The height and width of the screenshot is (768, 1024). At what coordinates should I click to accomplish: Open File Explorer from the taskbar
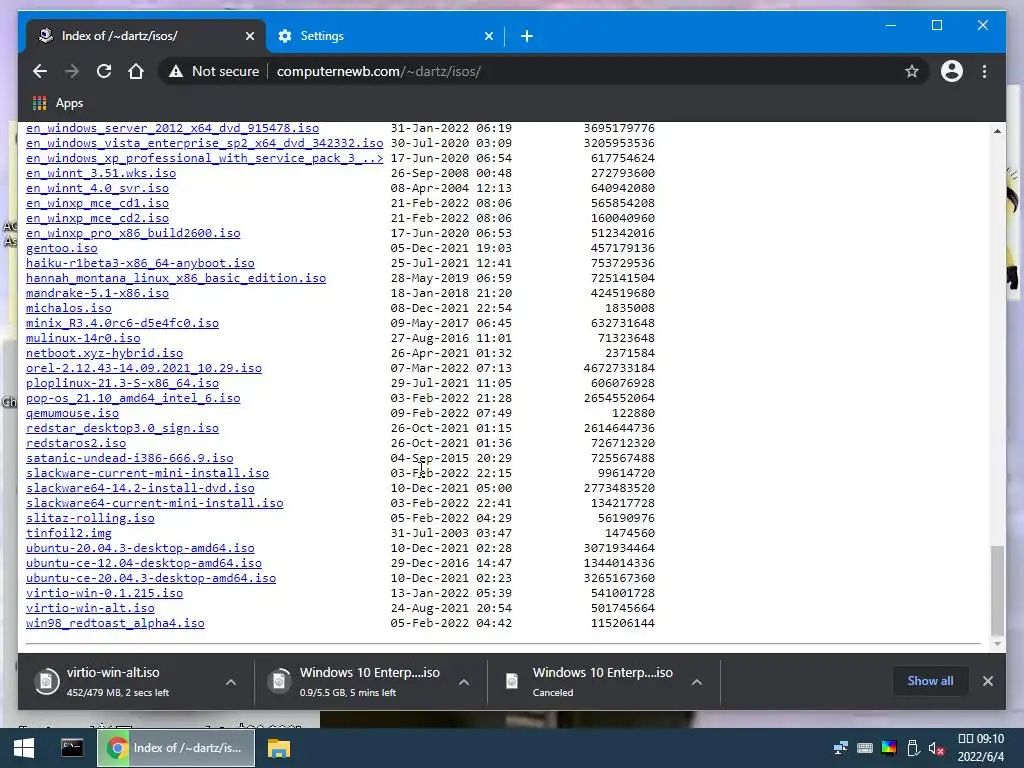[x=279, y=748]
